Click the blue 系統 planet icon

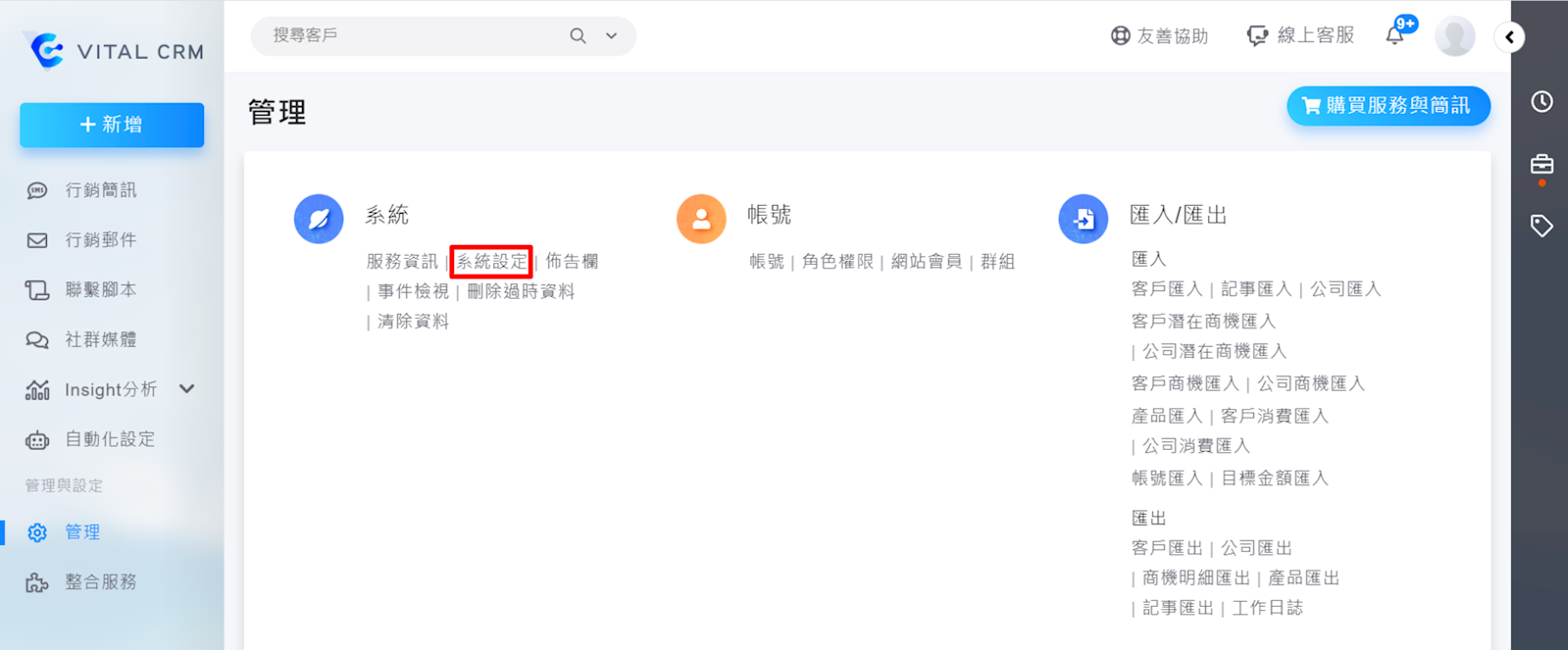point(319,219)
